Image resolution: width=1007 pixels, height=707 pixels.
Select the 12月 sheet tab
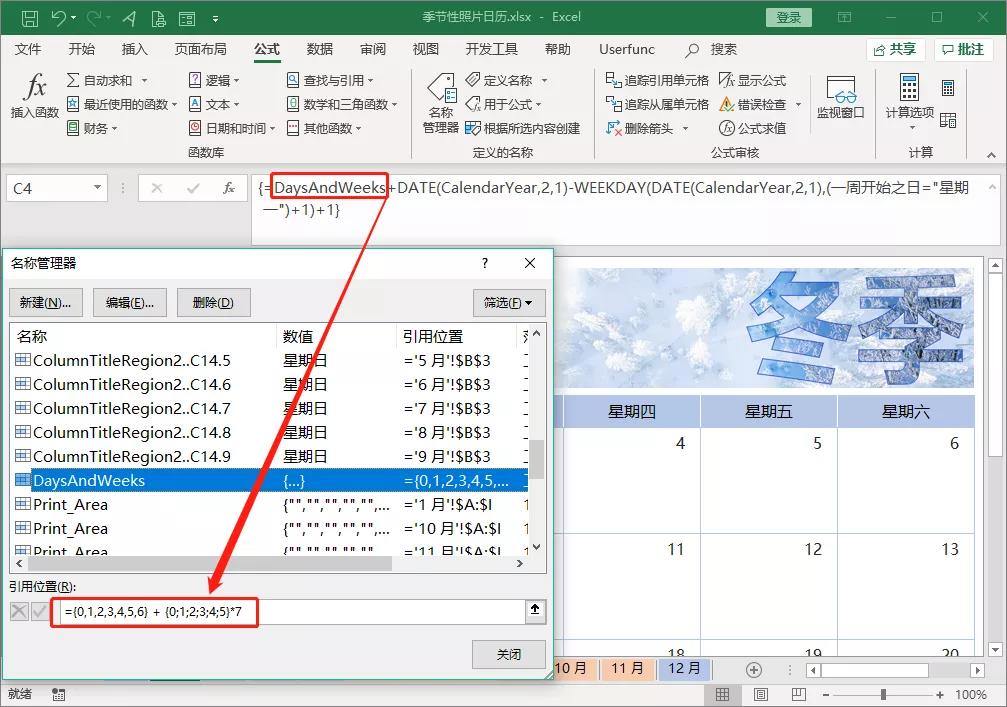pos(684,670)
